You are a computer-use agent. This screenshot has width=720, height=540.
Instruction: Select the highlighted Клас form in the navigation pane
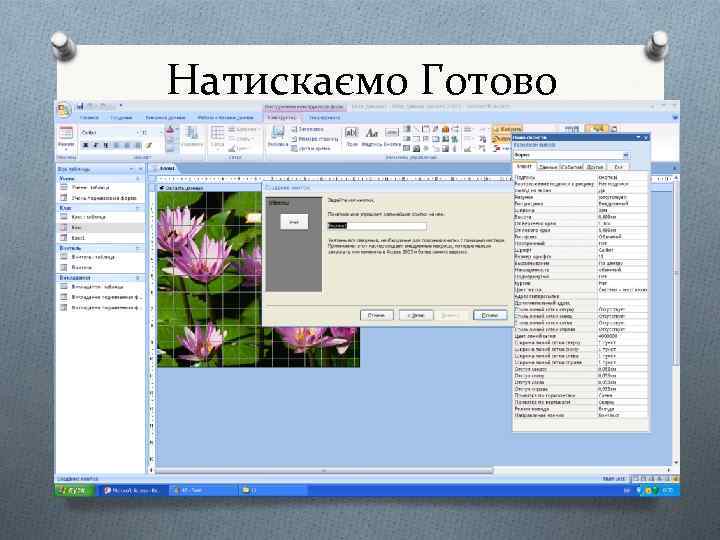pos(100,228)
